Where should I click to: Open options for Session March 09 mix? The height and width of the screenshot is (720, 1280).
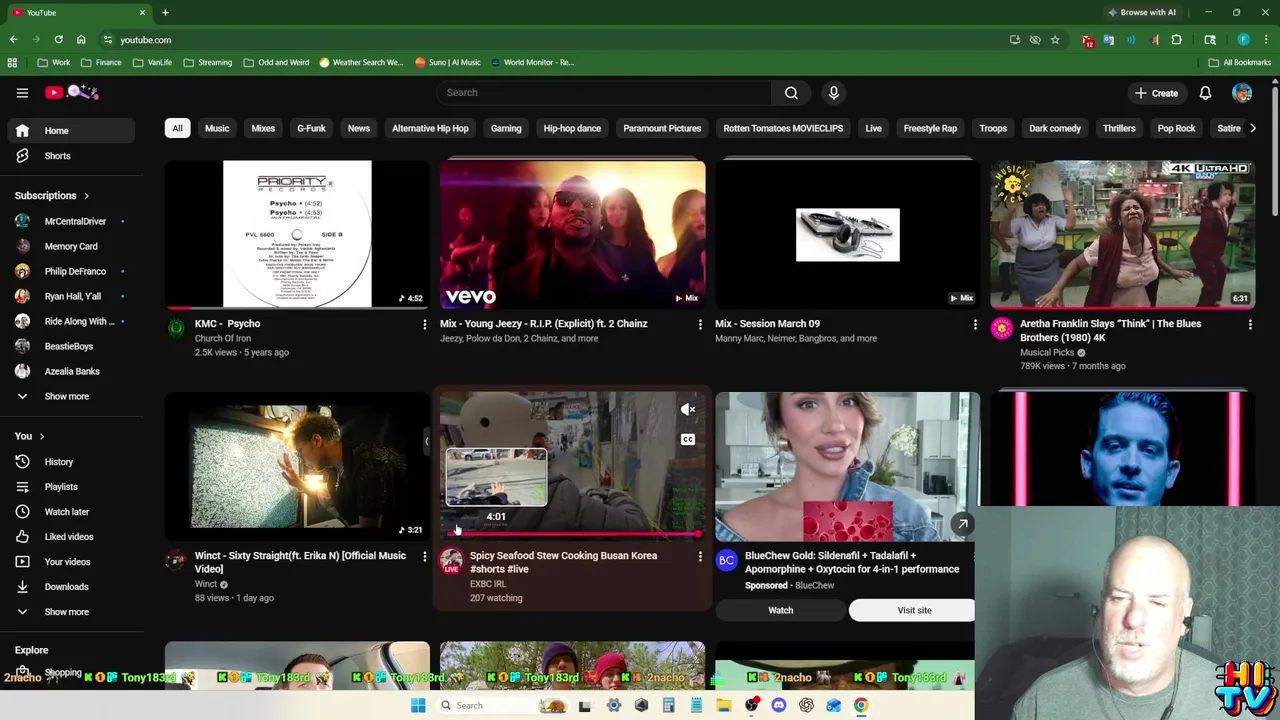(975, 325)
